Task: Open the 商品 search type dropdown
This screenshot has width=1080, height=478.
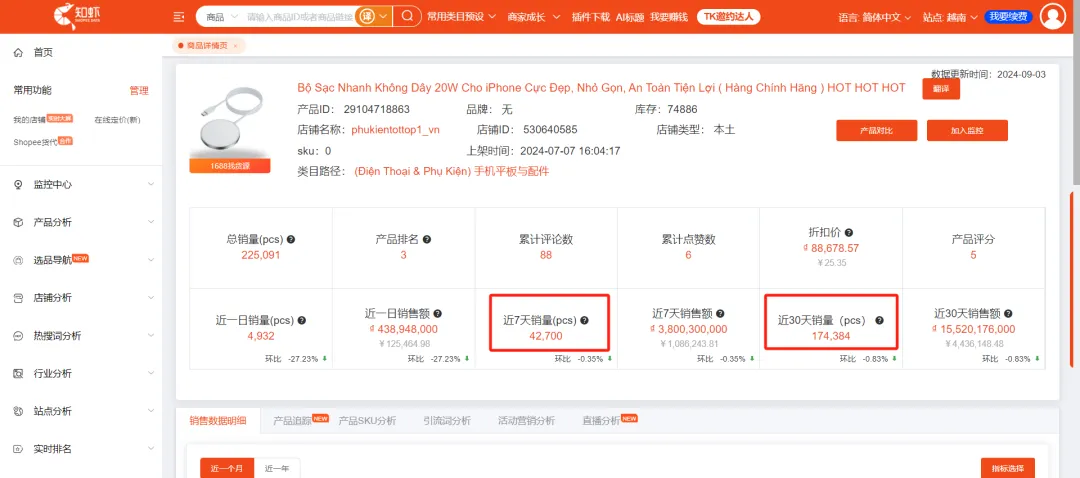Action: (x=221, y=17)
